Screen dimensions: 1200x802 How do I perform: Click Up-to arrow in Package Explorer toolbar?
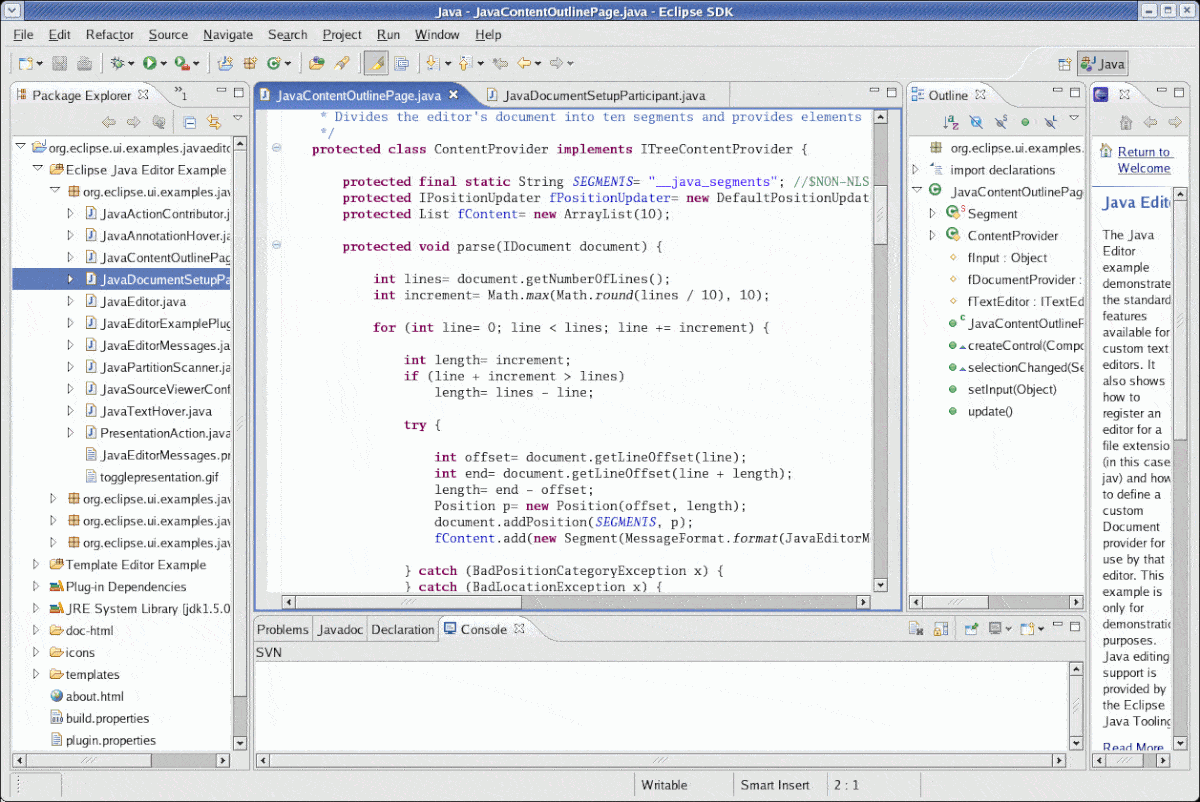[x=159, y=122]
